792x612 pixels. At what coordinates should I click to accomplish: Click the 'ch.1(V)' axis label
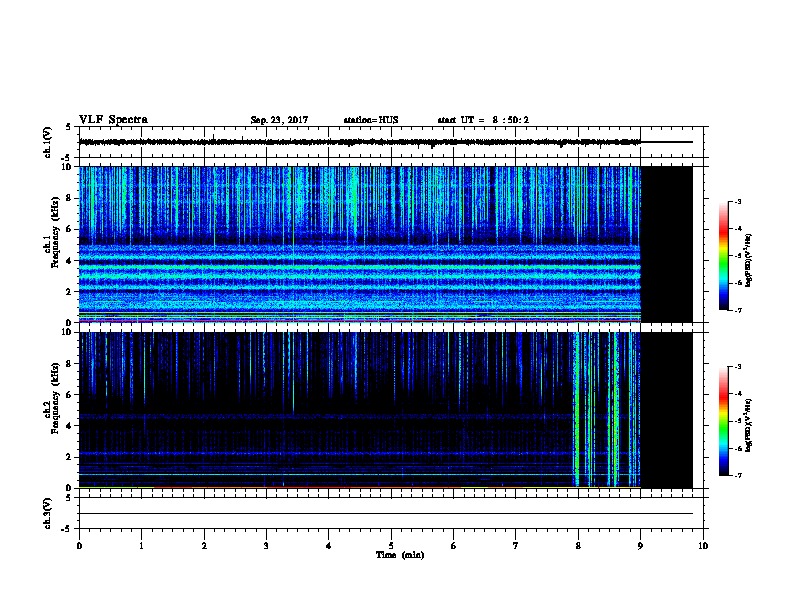pyautogui.click(x=47, y=142)
